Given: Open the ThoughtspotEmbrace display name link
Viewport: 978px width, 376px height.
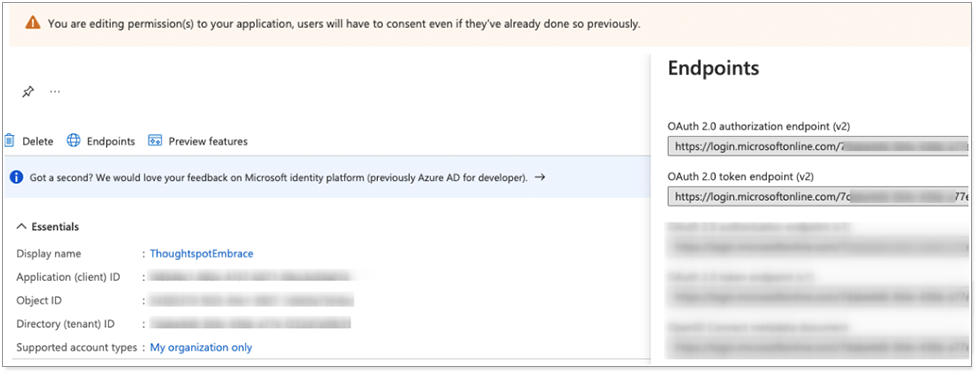Looking at the screenshot, I should click(201, 253).
